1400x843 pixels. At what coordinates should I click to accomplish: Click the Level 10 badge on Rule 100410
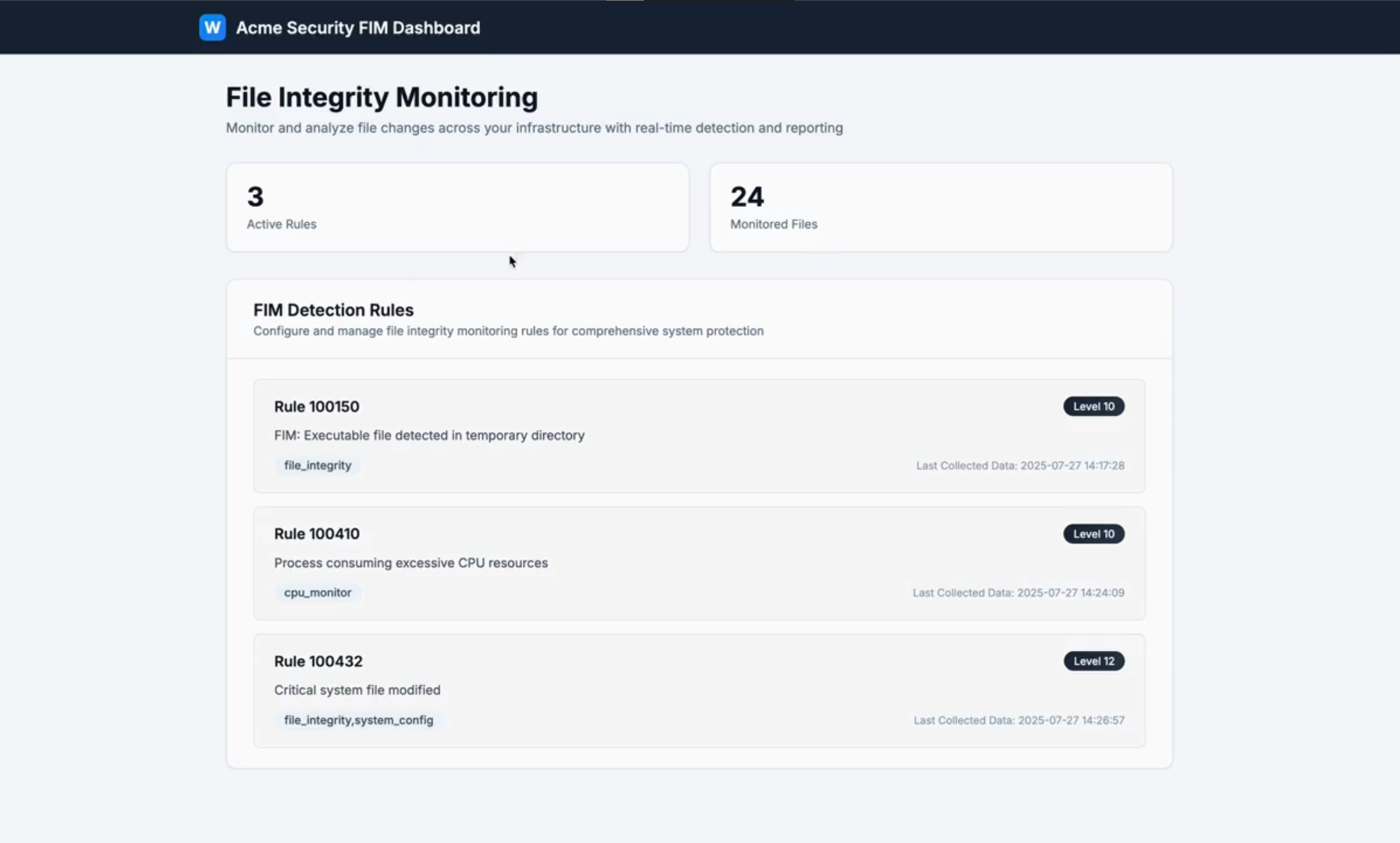(x=1093, y=534)
